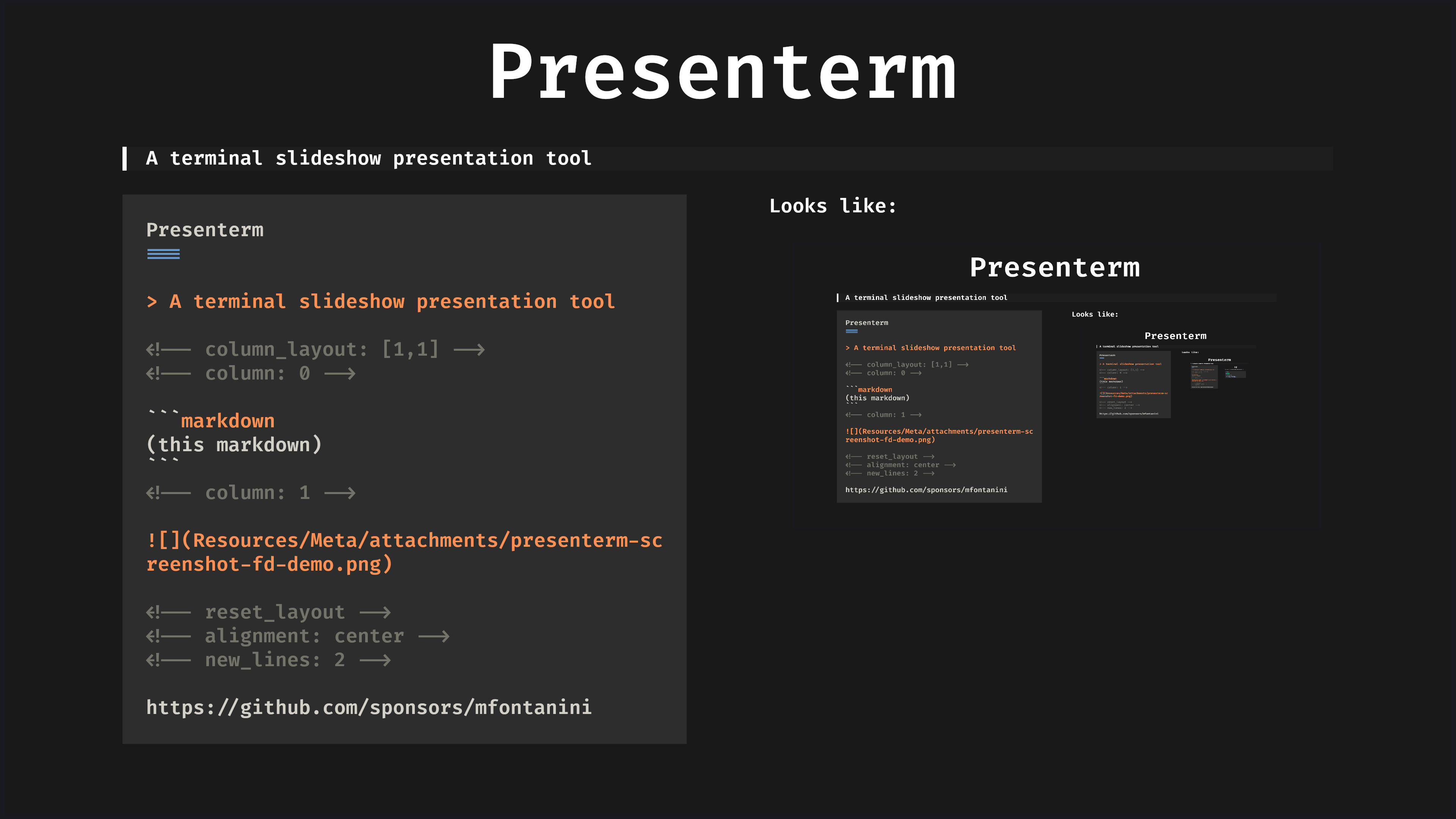Image resolution: width=1456 pixels, height=819 pixels.
Task: Click the "column: 1" comment in the large code block
Action: [251, 492]
